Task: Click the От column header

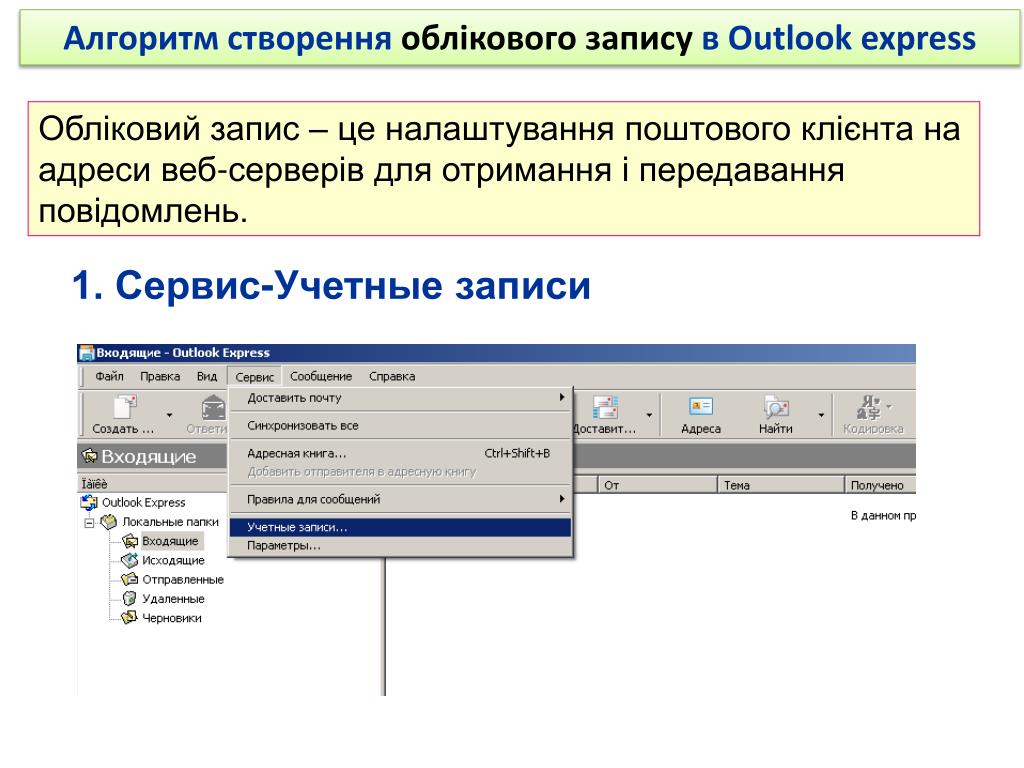Action: click(x=658, y=485)
